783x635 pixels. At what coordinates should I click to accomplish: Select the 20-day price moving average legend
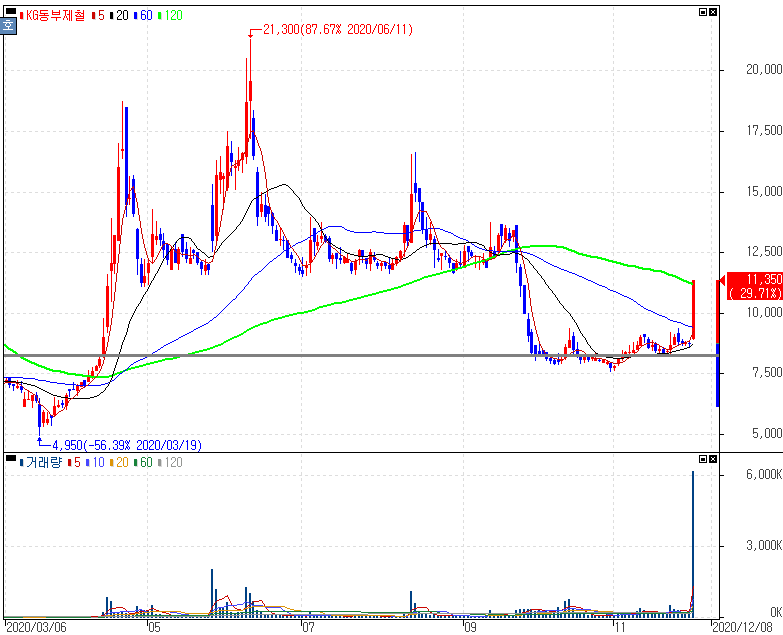pyautogui.click(x=119, y=15)
